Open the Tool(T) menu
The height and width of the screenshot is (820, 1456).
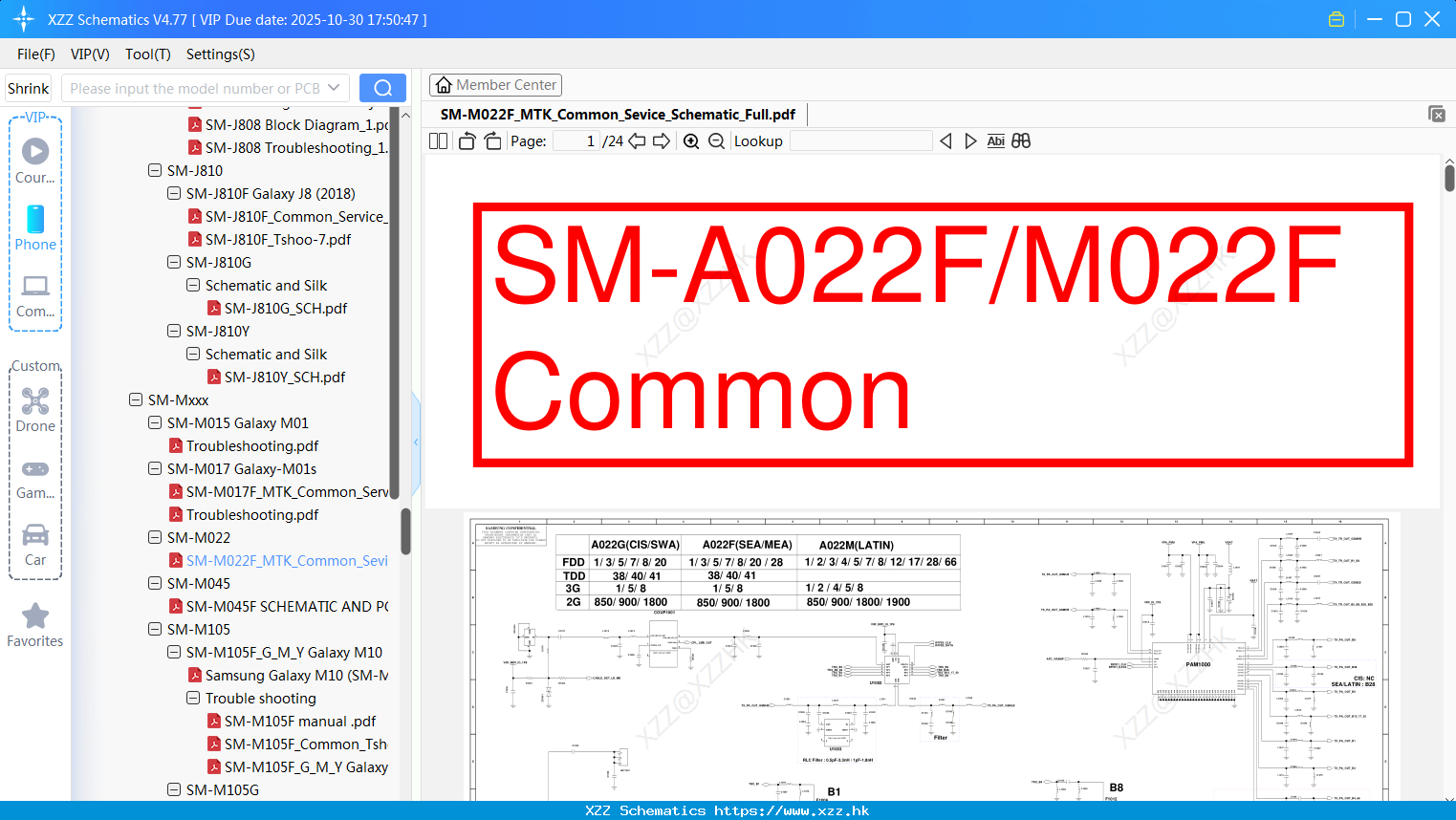click(148, 54)
